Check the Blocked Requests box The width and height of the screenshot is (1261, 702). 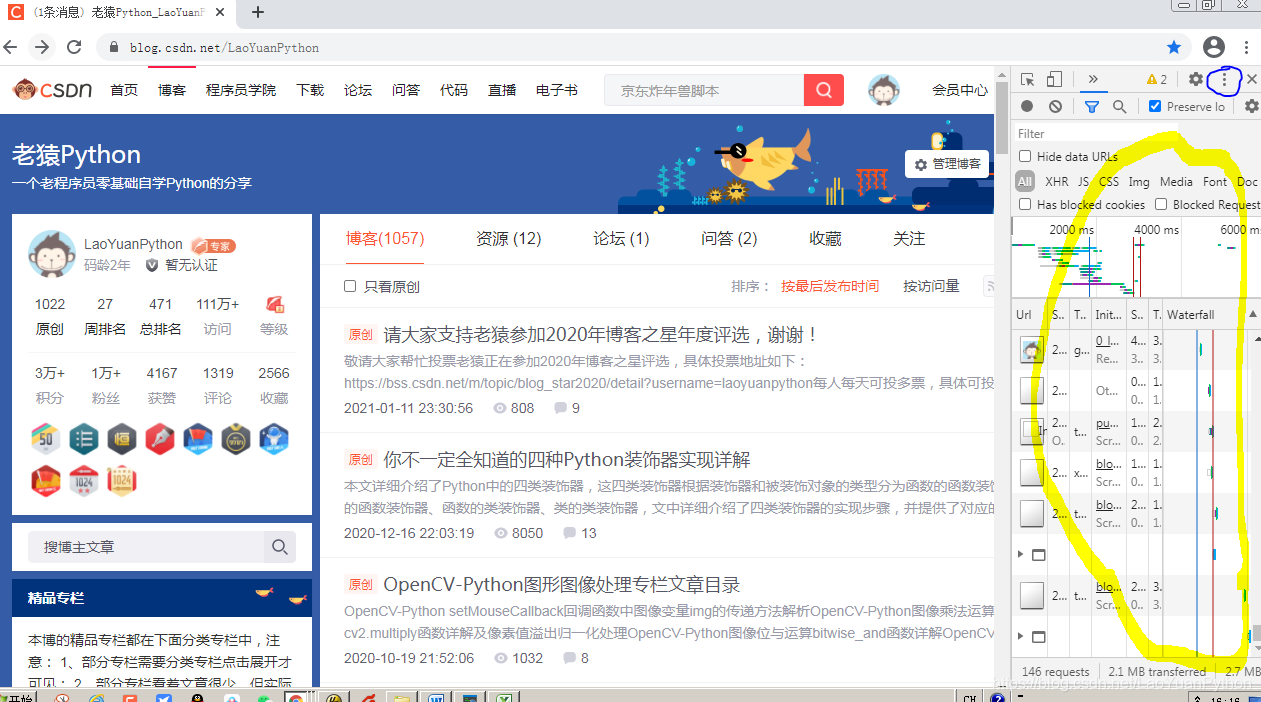[x=1161, y=204]
